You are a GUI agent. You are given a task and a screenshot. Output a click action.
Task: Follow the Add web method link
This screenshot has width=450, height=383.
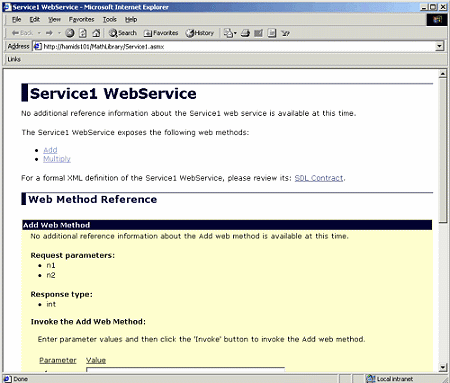pos(50,150)
